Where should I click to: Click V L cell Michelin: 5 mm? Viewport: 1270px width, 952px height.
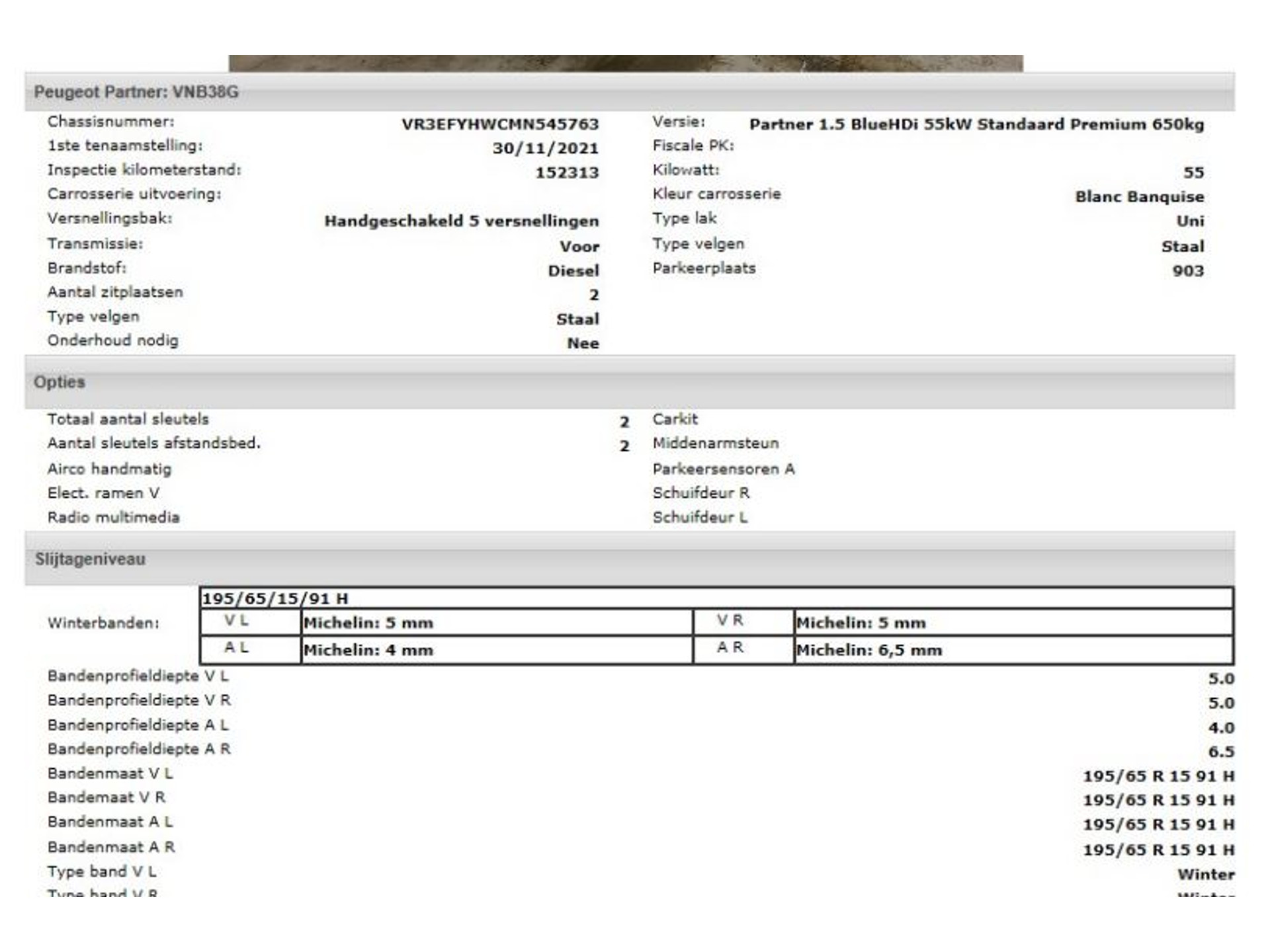497,623
